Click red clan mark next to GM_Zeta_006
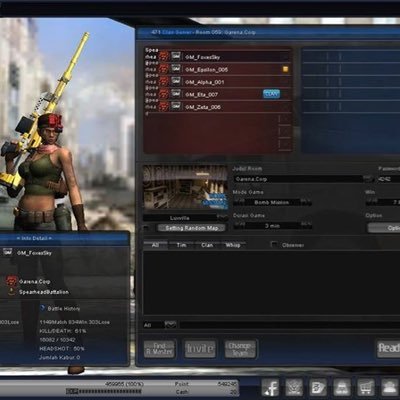The image size is (400, 400). tap(164, 106)
